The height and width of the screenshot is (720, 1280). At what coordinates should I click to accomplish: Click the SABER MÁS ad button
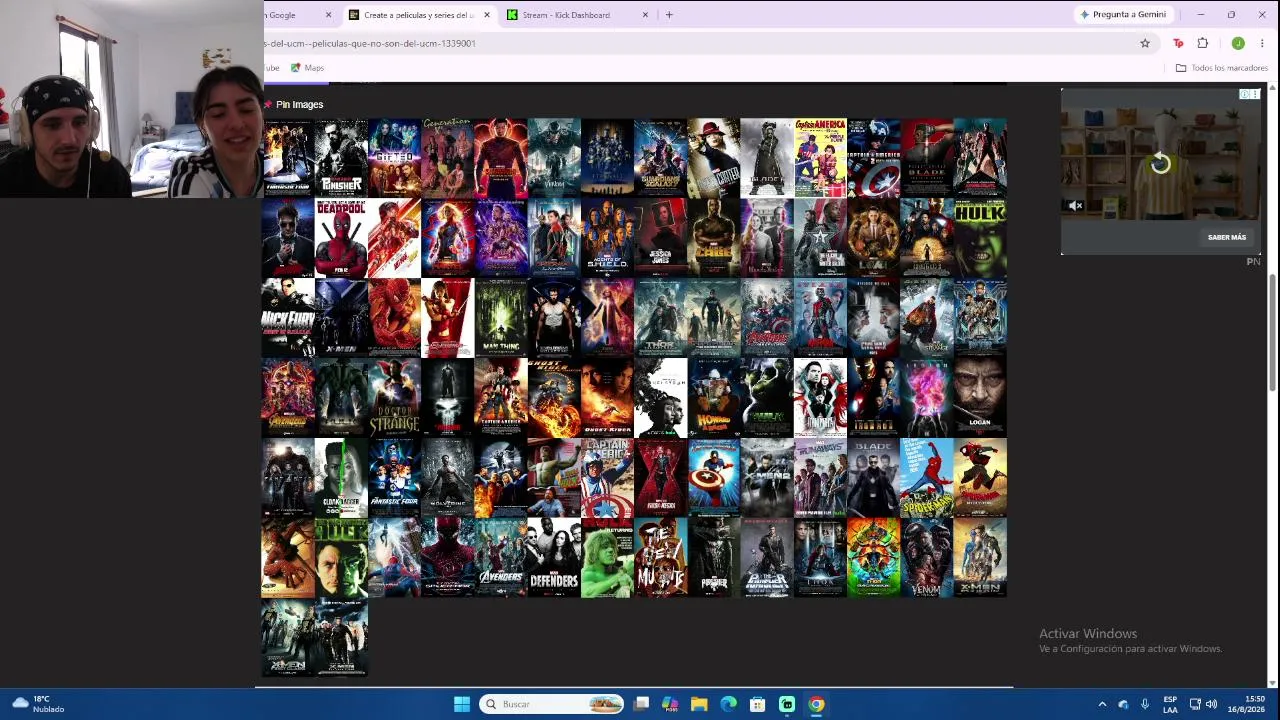point(1227,237)
